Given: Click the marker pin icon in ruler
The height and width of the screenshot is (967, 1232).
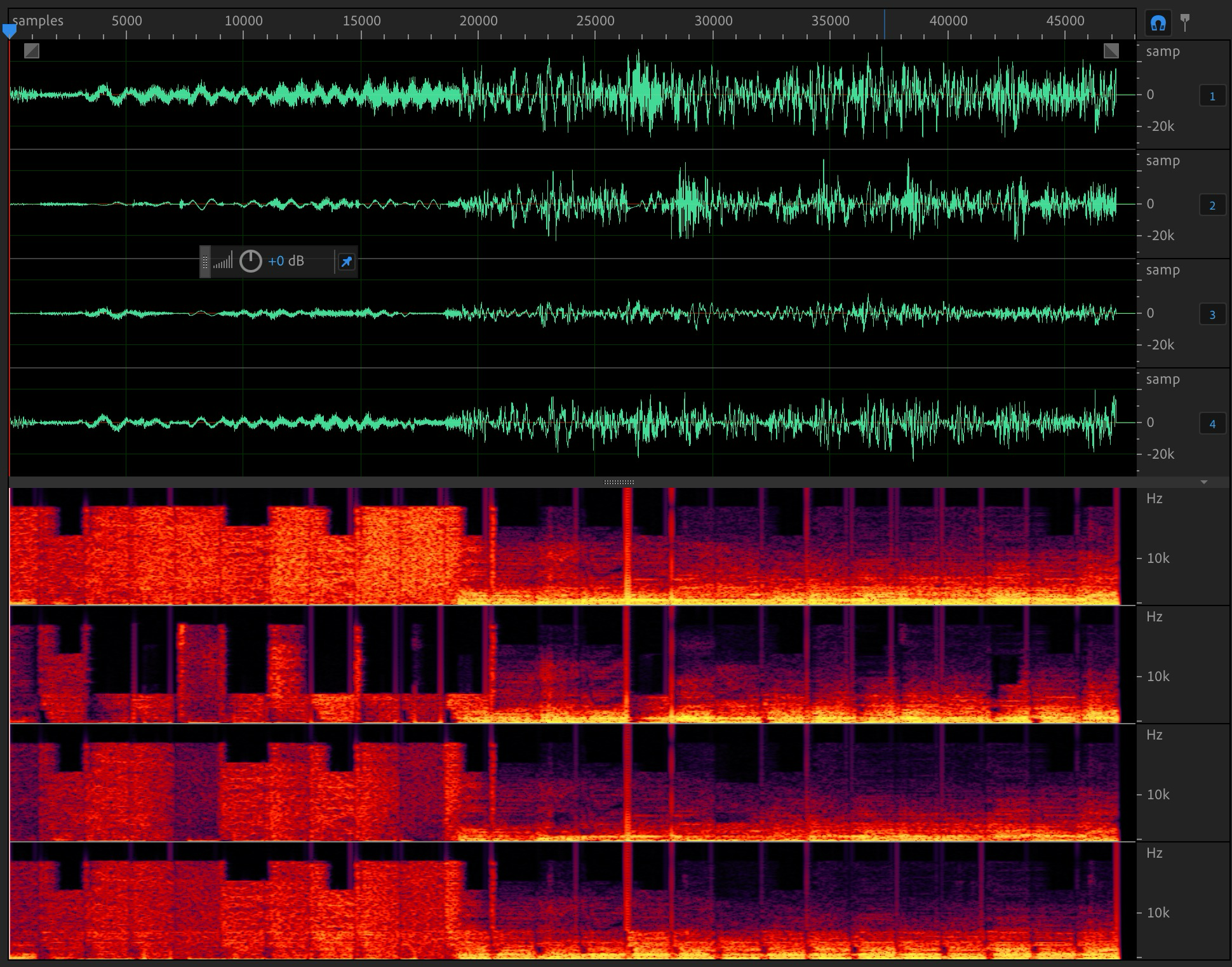Looking at the screenshot, I should [x=1185, y=22].
